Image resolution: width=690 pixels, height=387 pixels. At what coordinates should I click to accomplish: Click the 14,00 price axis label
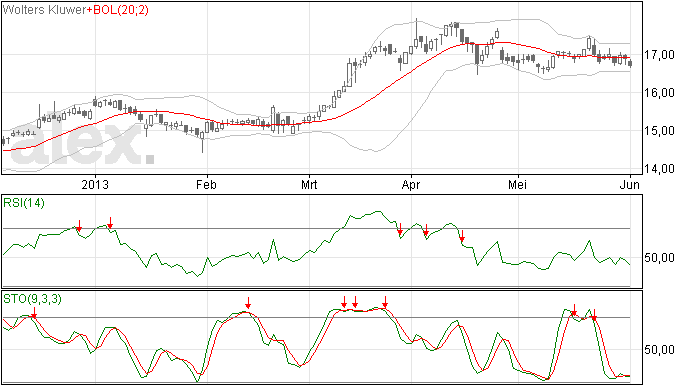pos(659,169)
